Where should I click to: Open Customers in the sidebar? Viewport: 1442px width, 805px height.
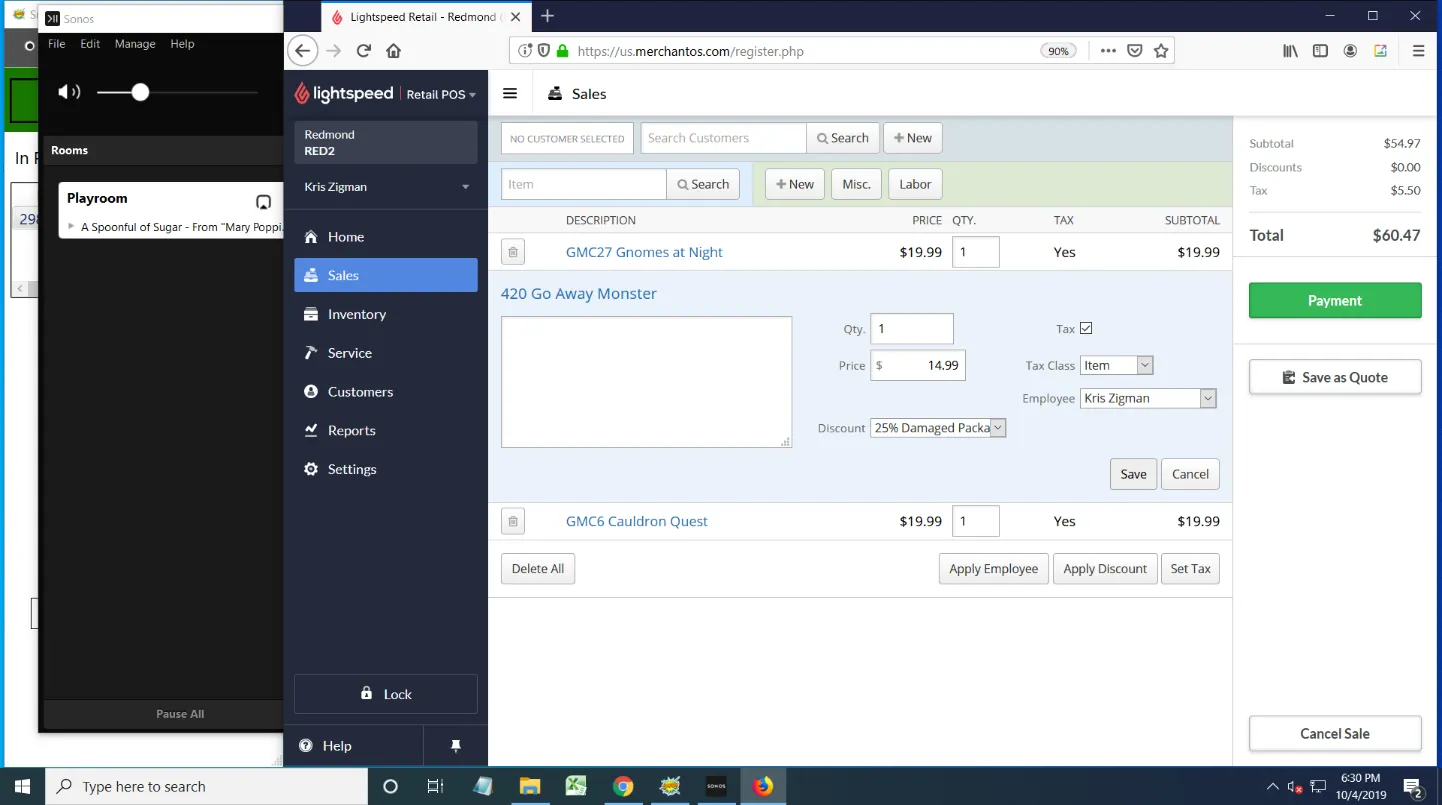pos(386,392)
